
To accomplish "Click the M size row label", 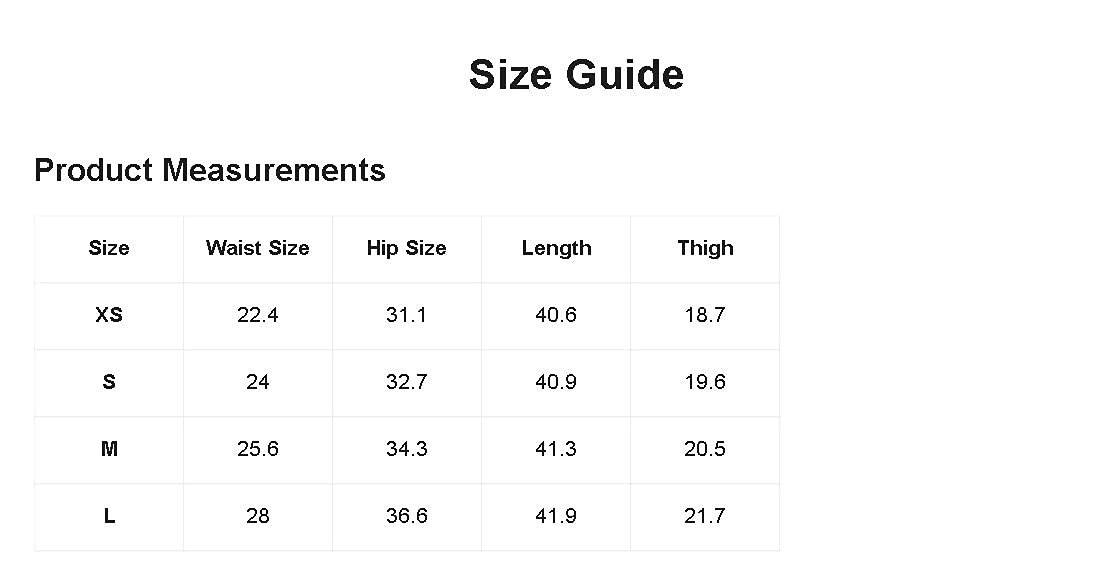I will 109,449.
